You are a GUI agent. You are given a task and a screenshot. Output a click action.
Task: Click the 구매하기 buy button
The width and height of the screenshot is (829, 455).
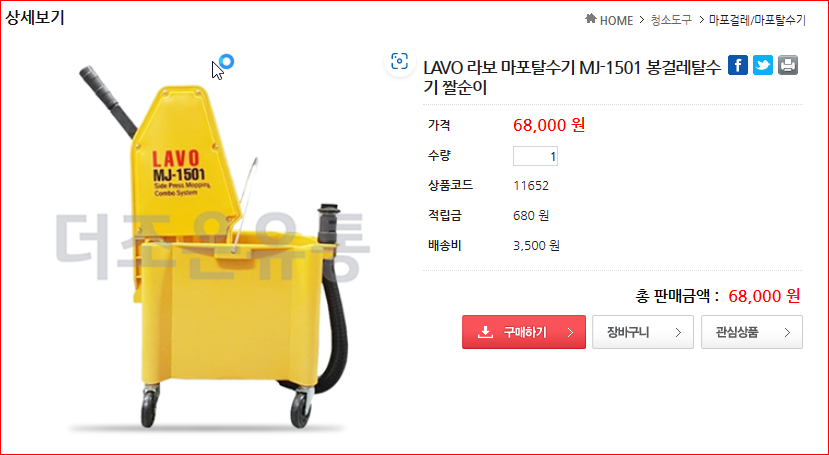[x=523, y=332]
